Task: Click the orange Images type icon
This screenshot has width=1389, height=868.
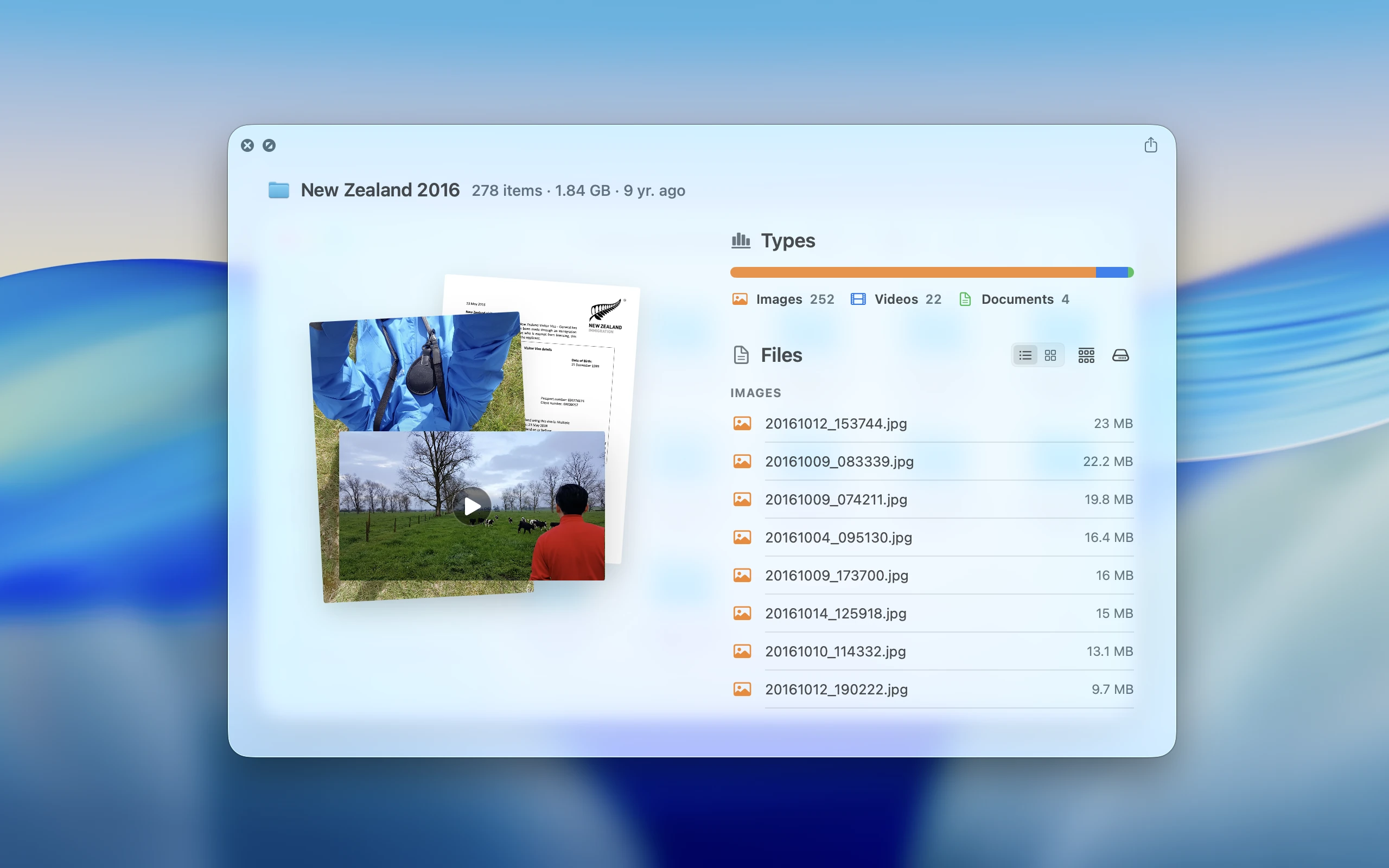Action: 740,299
